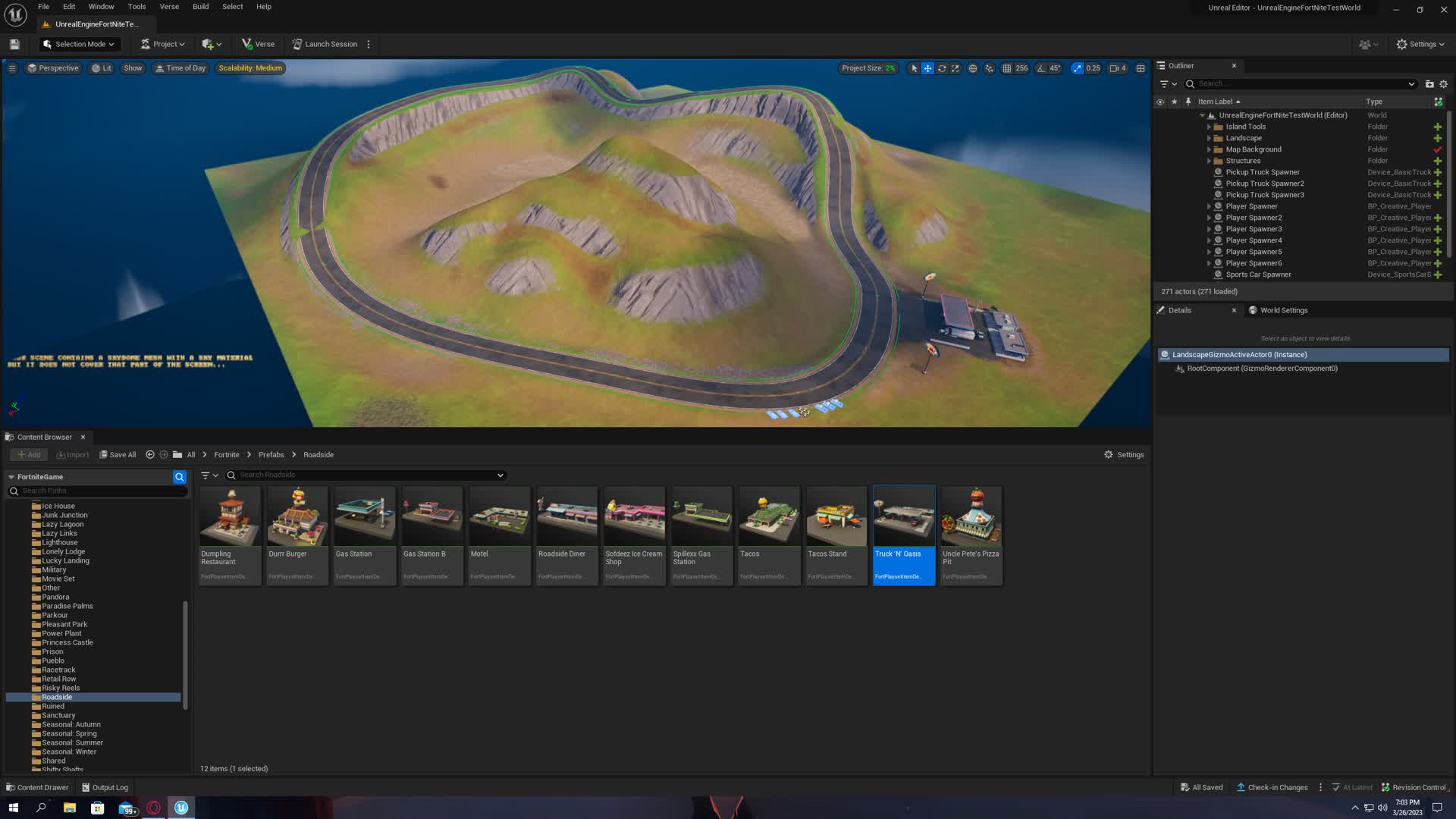Toggle scale snapping in viewport
This screenshot has height=819, width=1456.
[x=1077, y=68]
